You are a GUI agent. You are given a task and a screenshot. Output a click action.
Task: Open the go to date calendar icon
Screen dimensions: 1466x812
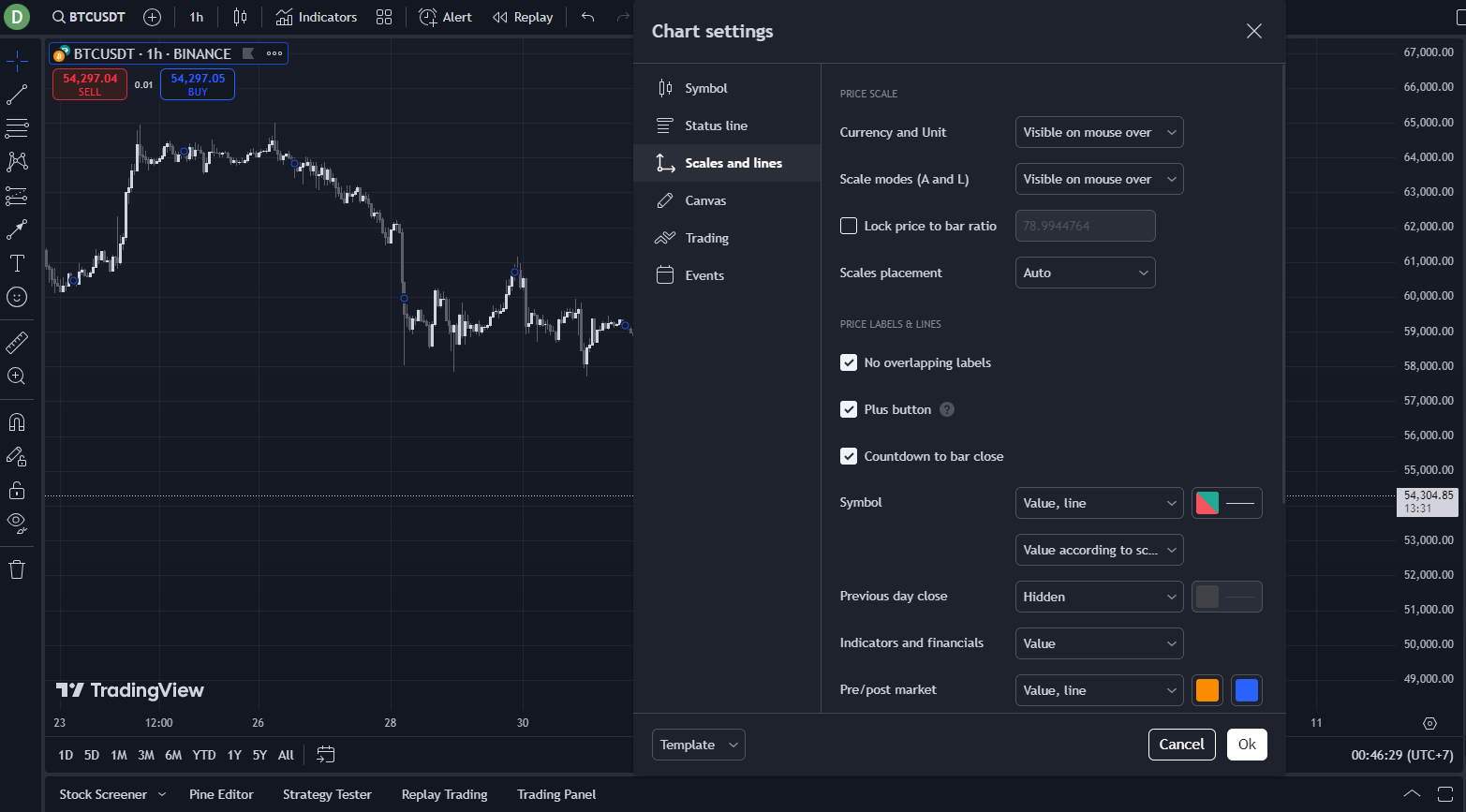[x=326, y=754]
